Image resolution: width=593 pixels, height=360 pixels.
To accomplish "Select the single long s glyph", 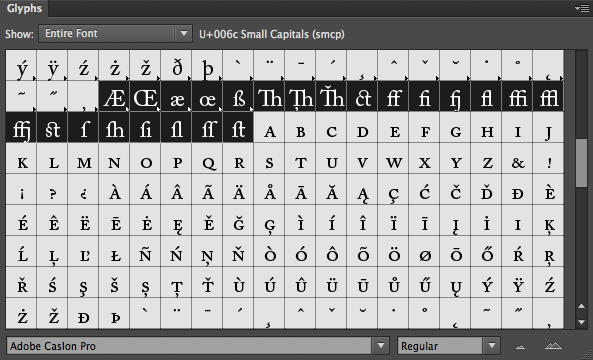I will click(83, 127).
